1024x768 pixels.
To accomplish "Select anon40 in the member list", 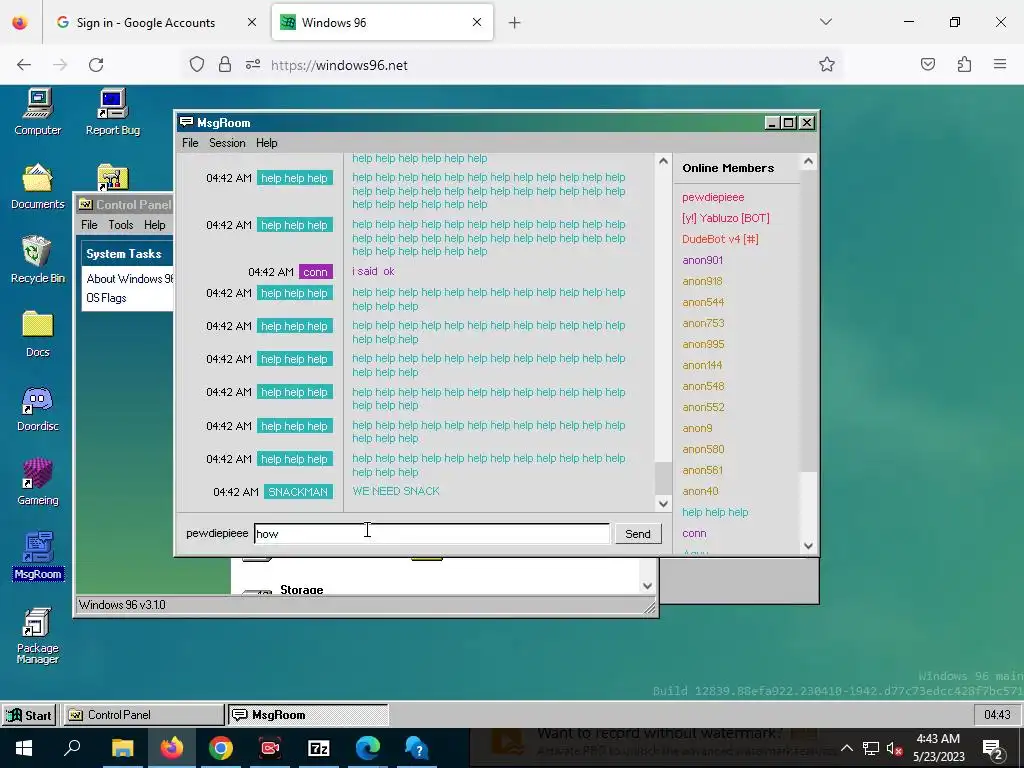I will [x=700, y=491].
